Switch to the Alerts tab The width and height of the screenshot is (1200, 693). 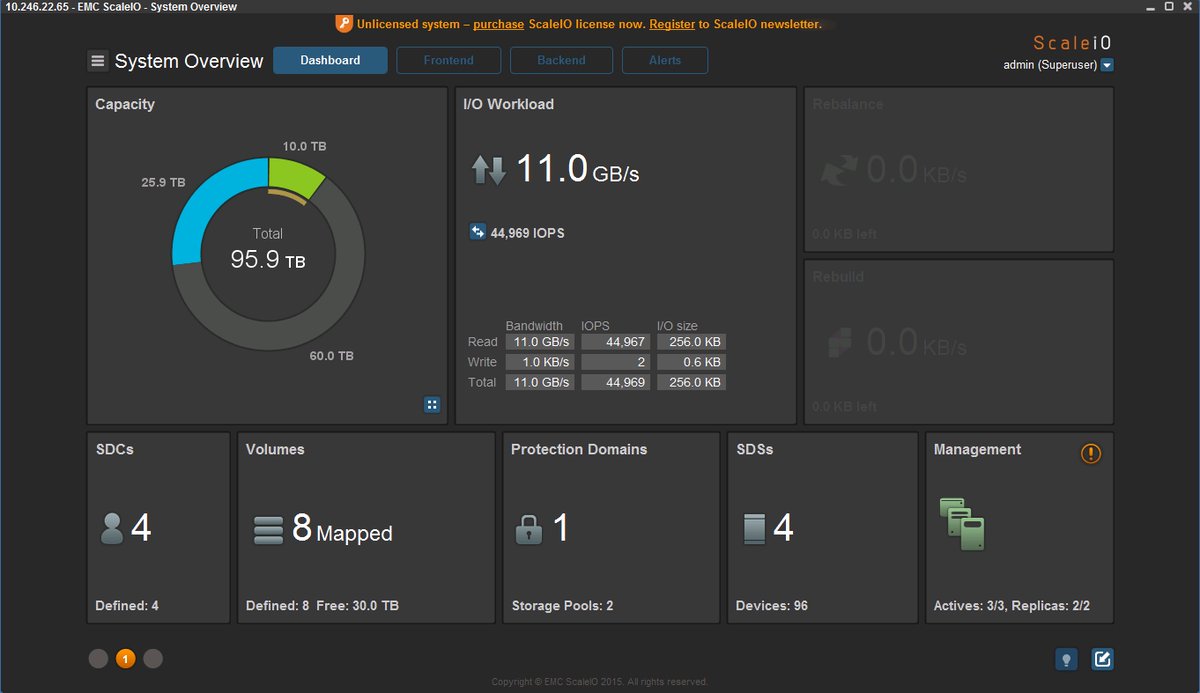pos(665,60)
